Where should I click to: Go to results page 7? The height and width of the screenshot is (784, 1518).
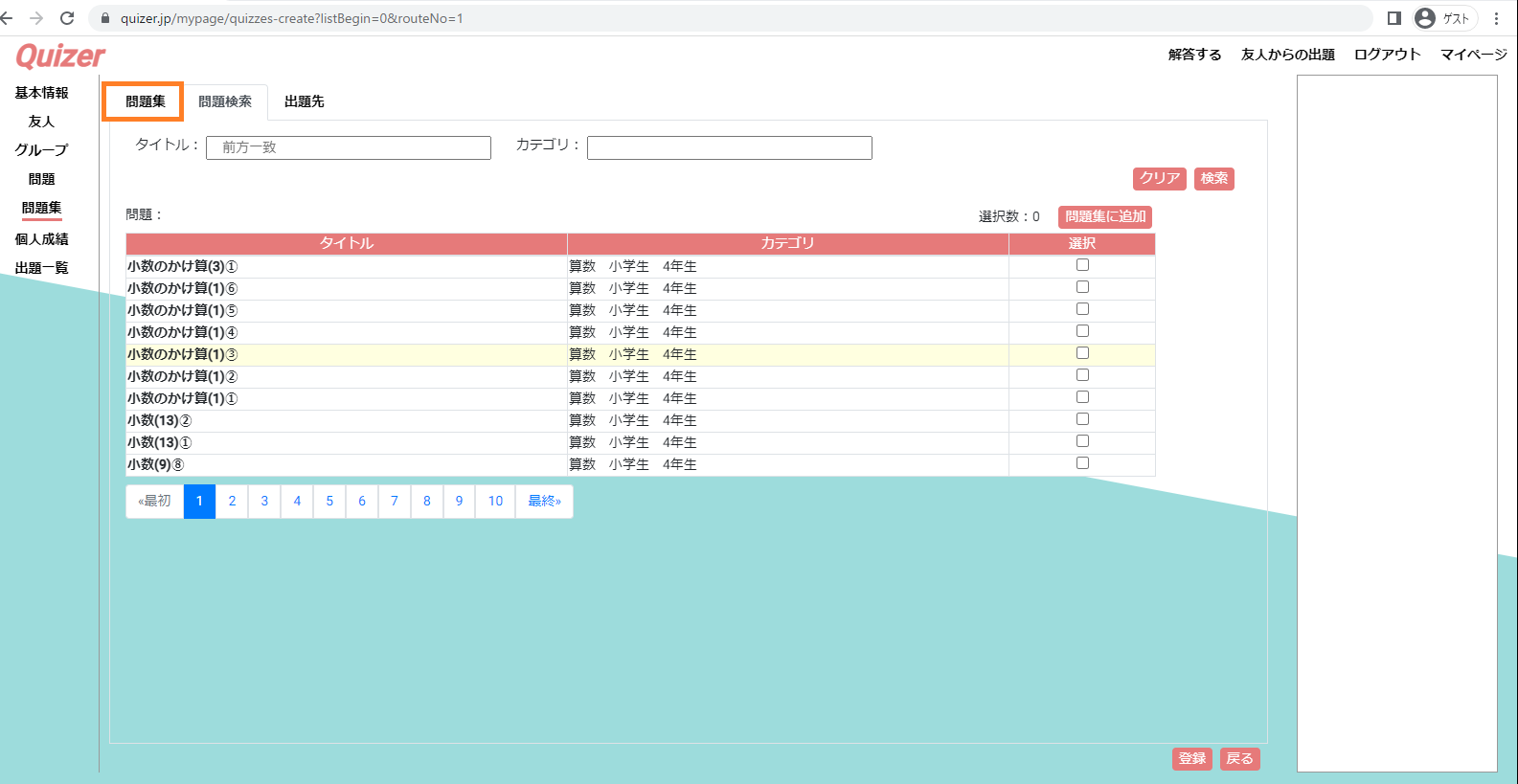(x=395, y=502)
